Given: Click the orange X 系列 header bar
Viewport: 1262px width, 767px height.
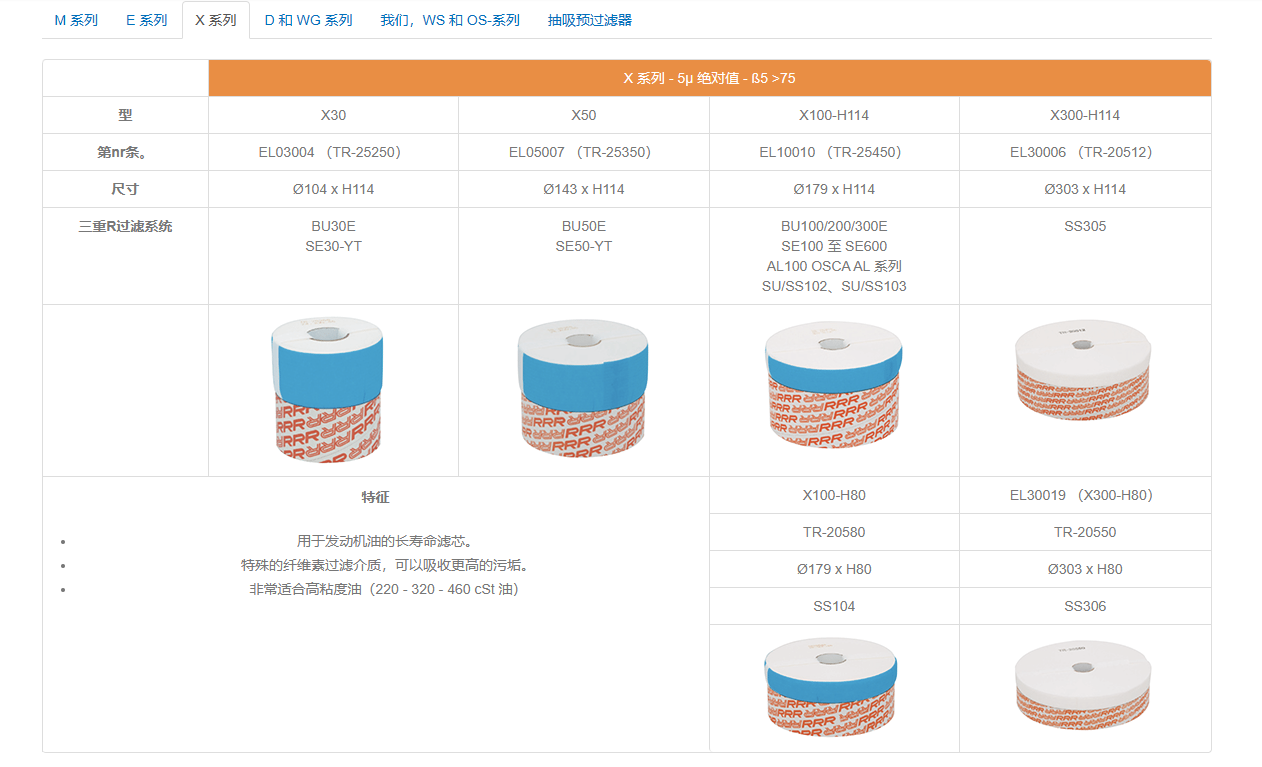Looking at the screenshot, I should 709,78.
